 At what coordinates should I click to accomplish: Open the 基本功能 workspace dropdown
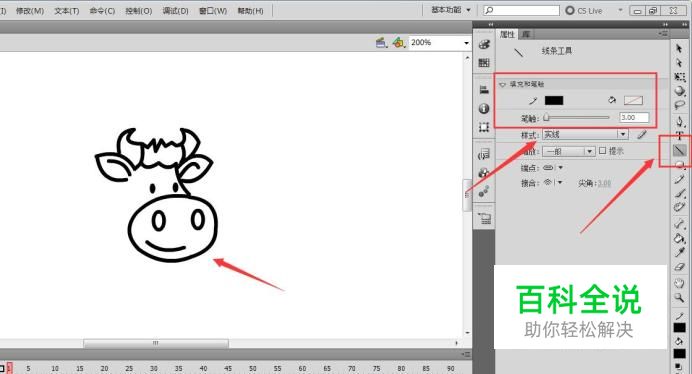[451, 10]
